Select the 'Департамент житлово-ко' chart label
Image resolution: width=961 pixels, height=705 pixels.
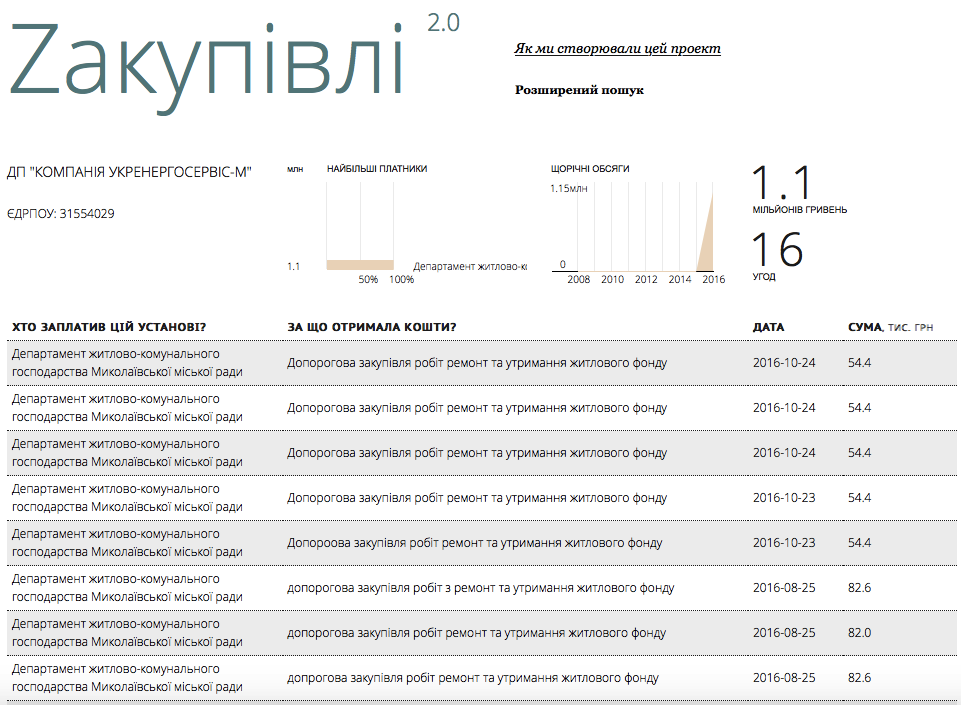coord(469,267)
